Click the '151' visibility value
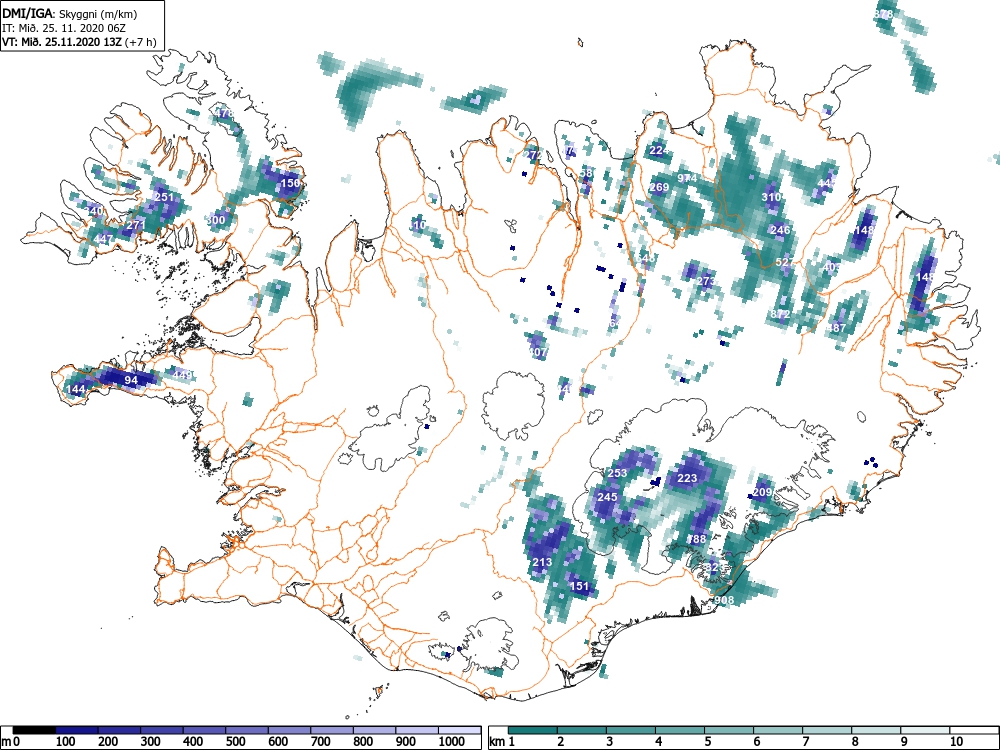1000x750 pixels. click(x=580, y=585)
